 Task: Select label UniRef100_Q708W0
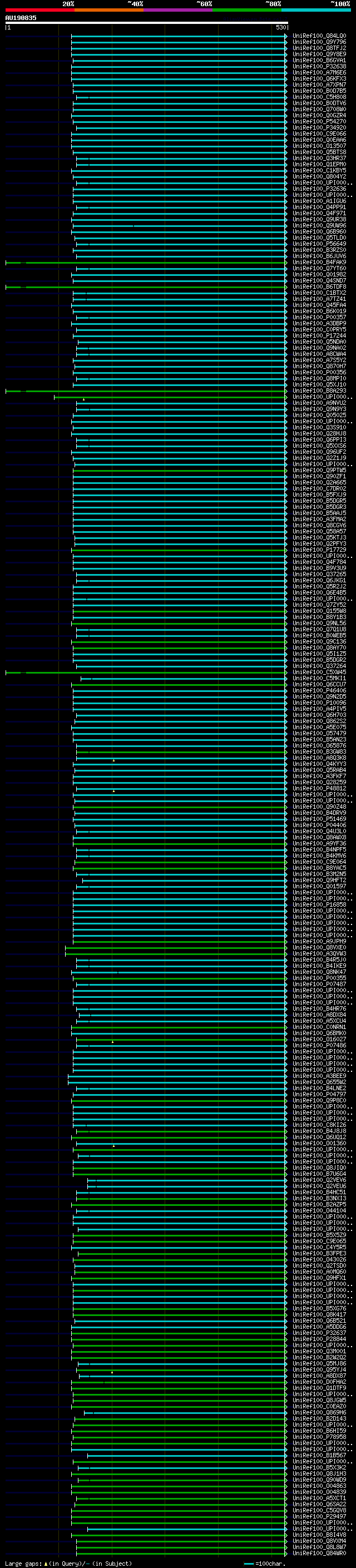pyautogui.click(x=319, y=110)
